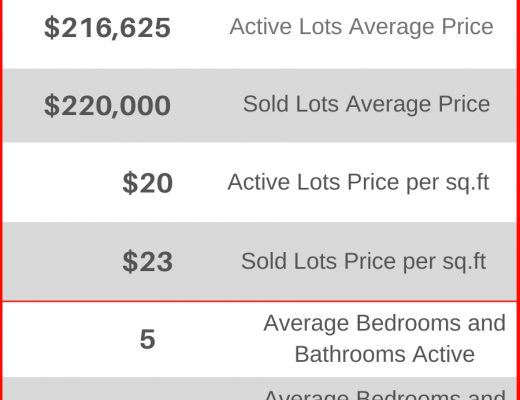Click the red vertical border on the left edge
Viewport: 520px width, 400px height.
pos(1,200)
